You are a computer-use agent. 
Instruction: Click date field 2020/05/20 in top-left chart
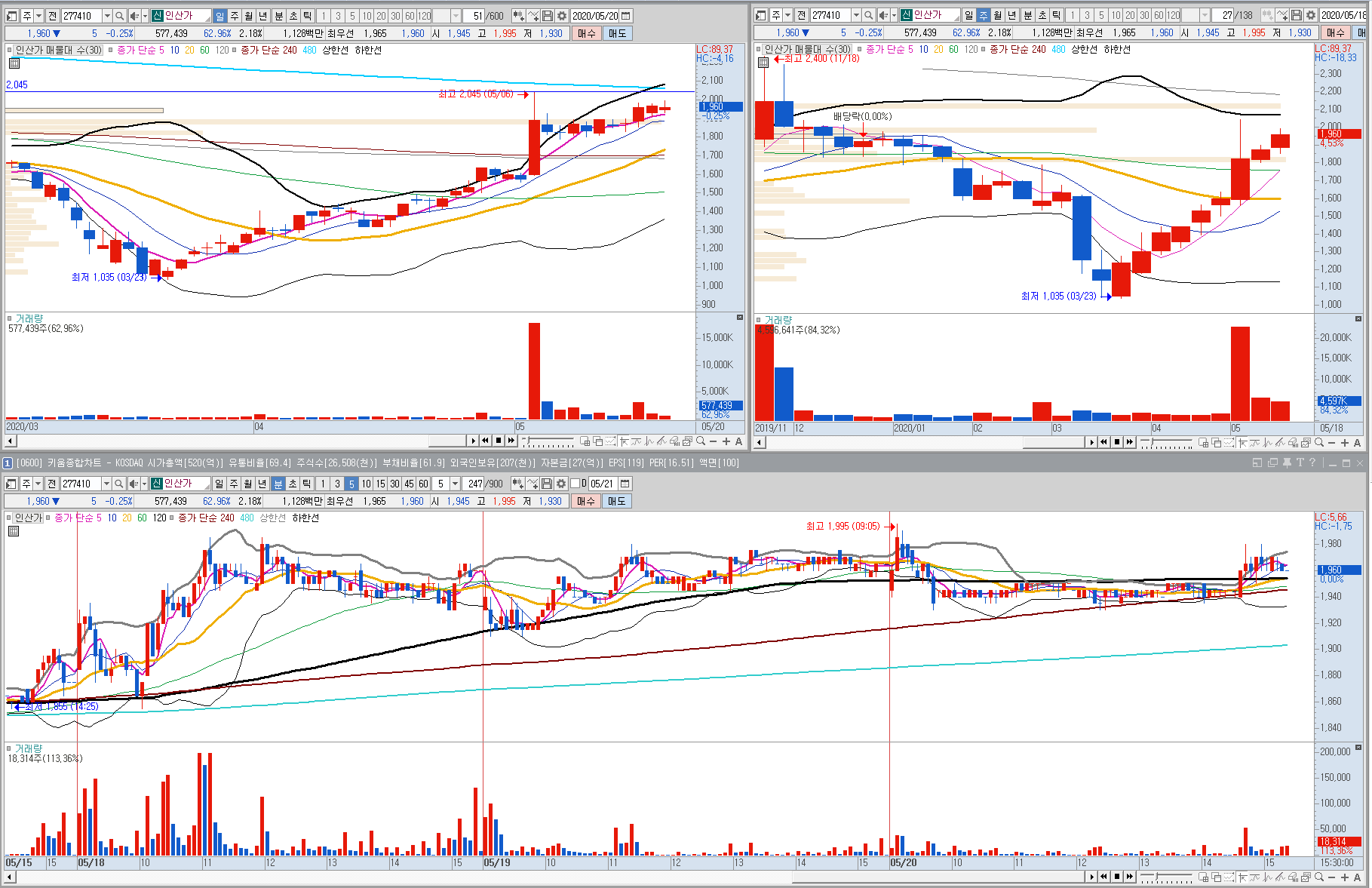pyautogui.click(x=594, y=16)
